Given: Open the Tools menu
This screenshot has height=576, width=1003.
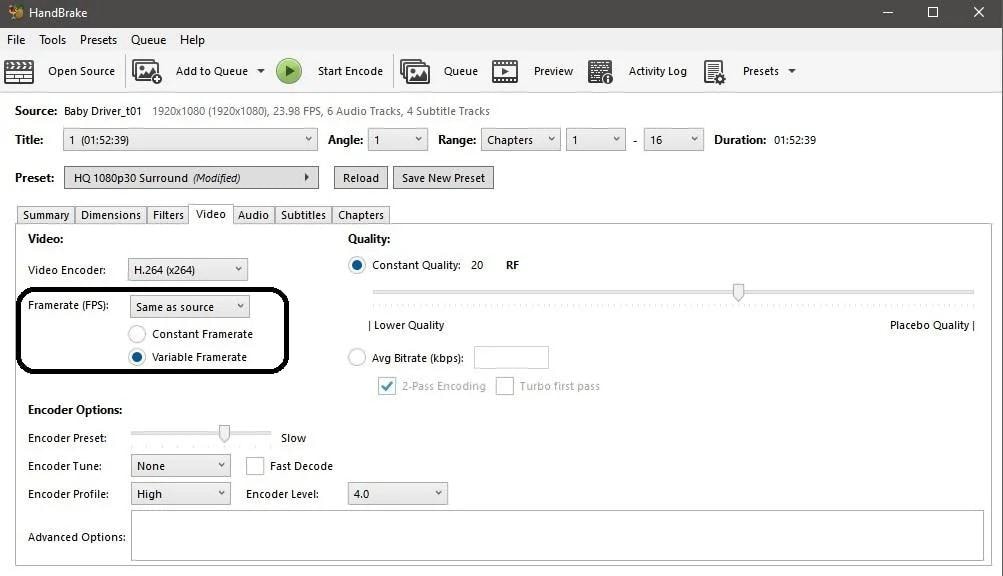Looking at the screenshot, I should (52, 40).
